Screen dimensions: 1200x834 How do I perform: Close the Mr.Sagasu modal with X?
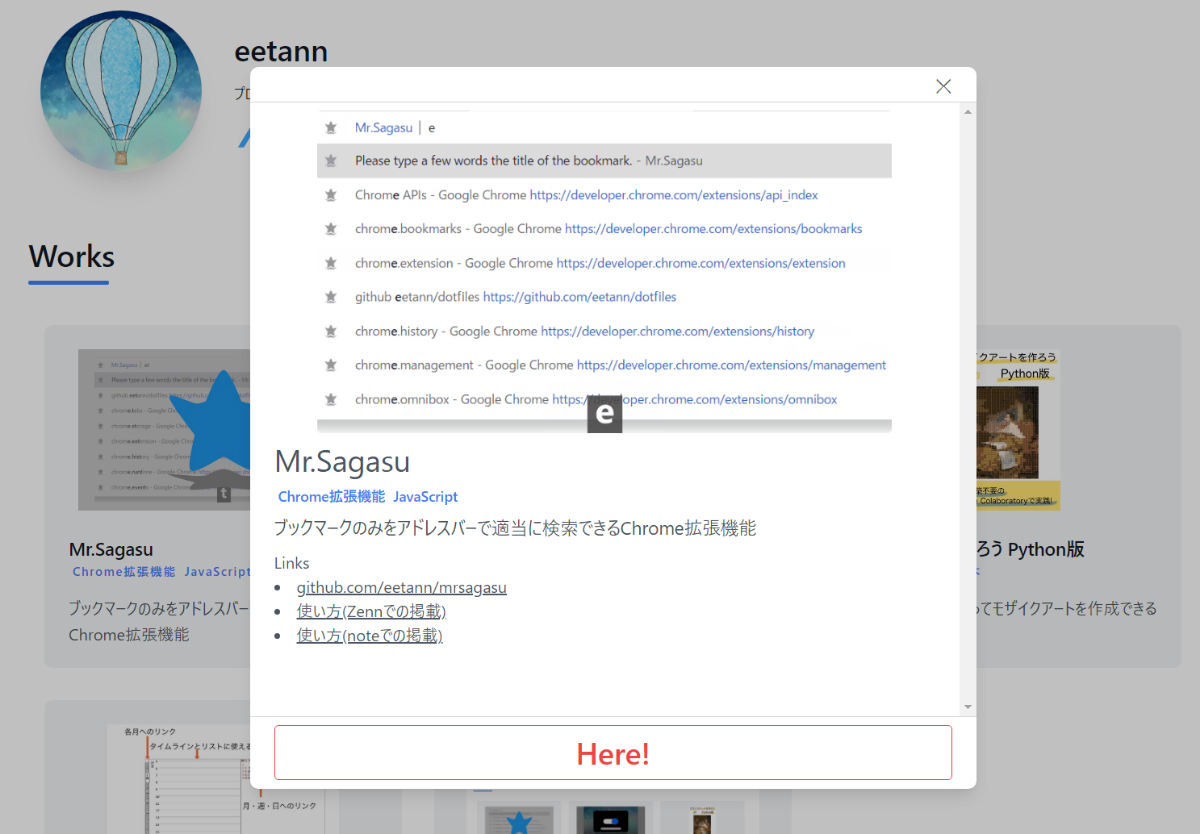tap(943, 86)
